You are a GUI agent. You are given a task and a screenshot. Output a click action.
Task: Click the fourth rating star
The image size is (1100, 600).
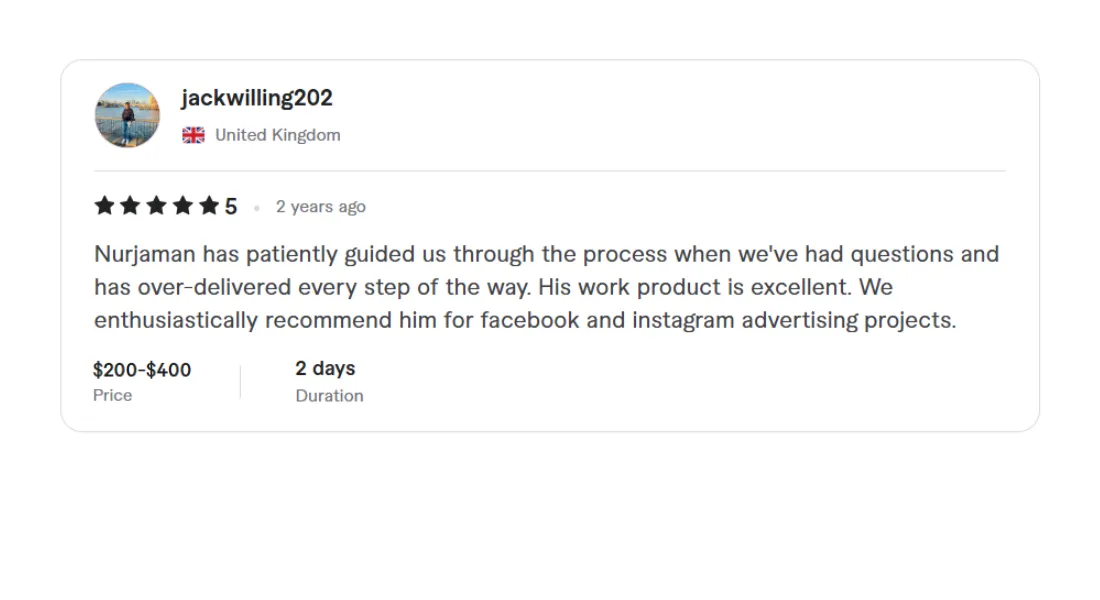182,206
